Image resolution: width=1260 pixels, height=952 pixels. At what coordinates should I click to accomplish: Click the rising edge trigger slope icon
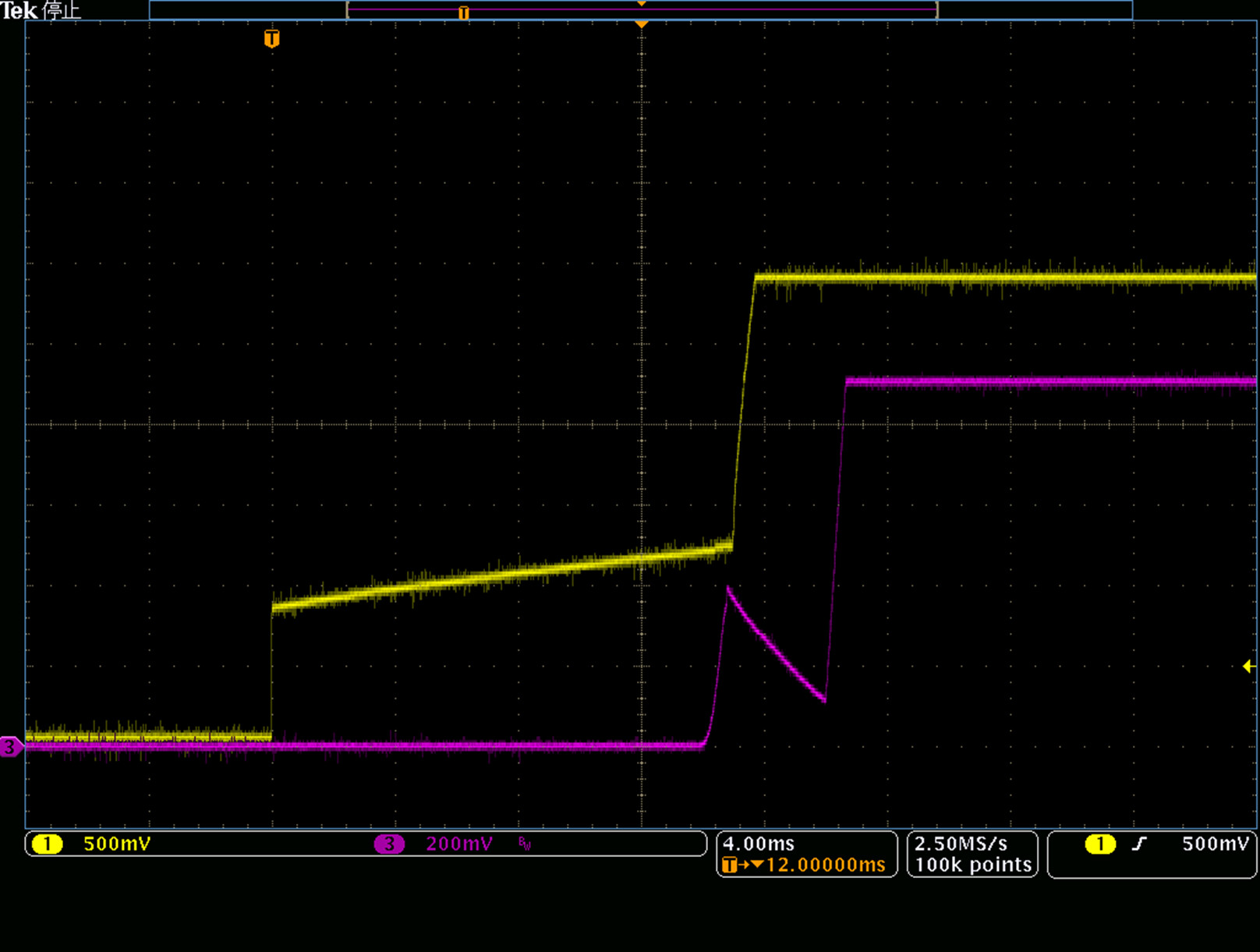(x=1139, y=844)
